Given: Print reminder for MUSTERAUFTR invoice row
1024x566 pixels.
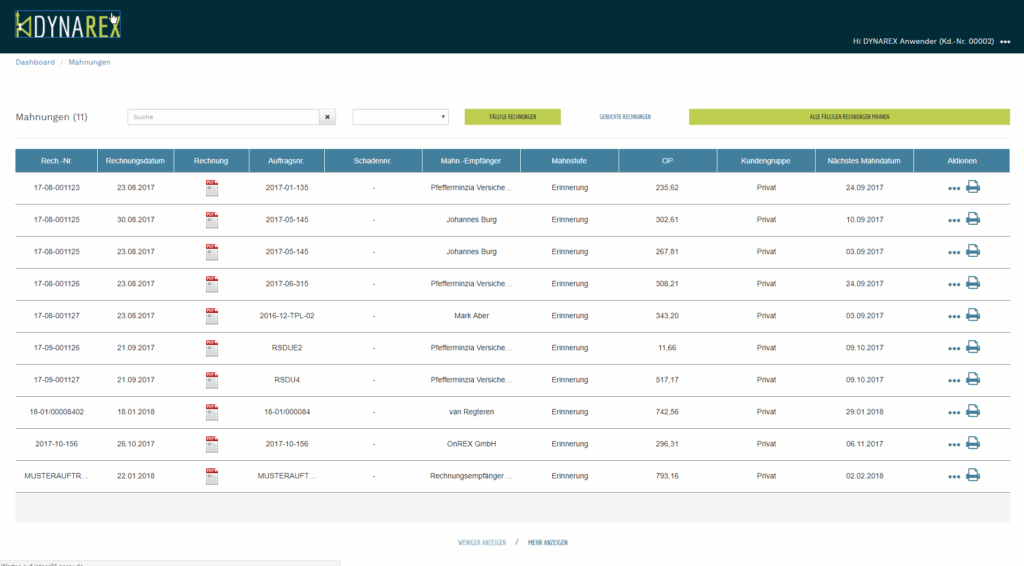Looking at the screenshot, I should 973,475.
